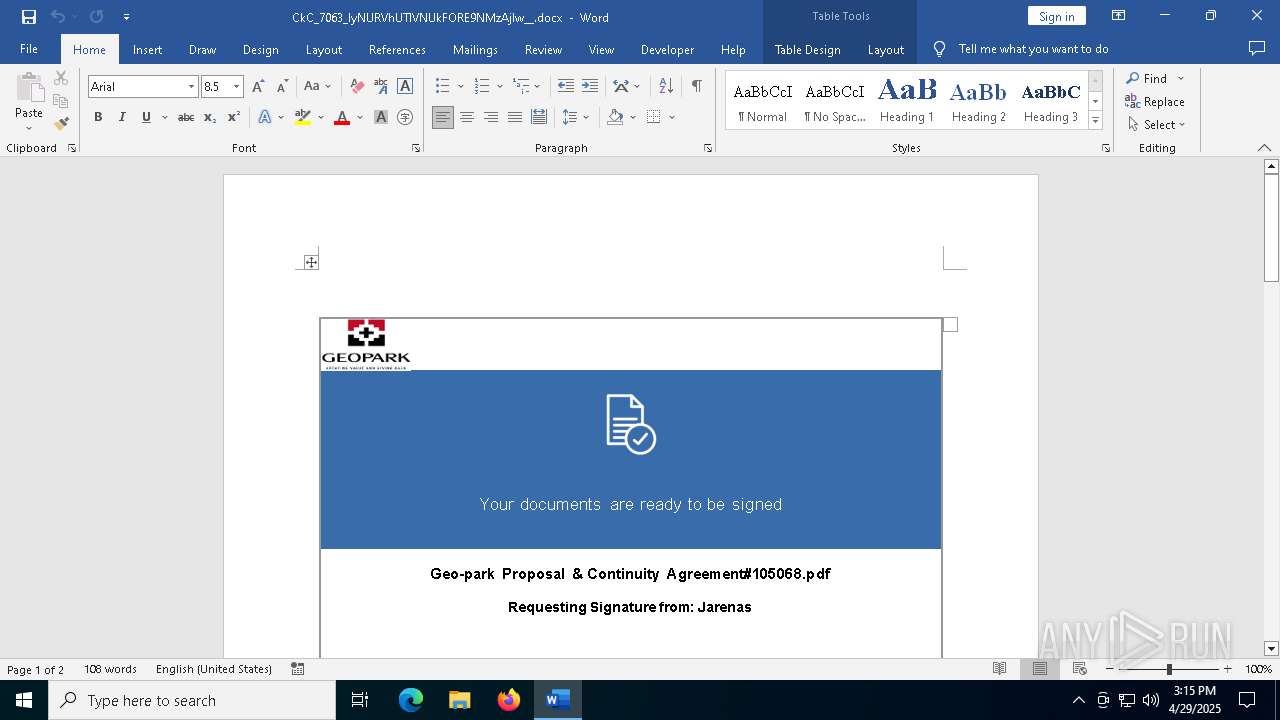This screenshot has width=1280, height=720.
Task: Toggle left text alignment
Action: [x=443, y=117]
